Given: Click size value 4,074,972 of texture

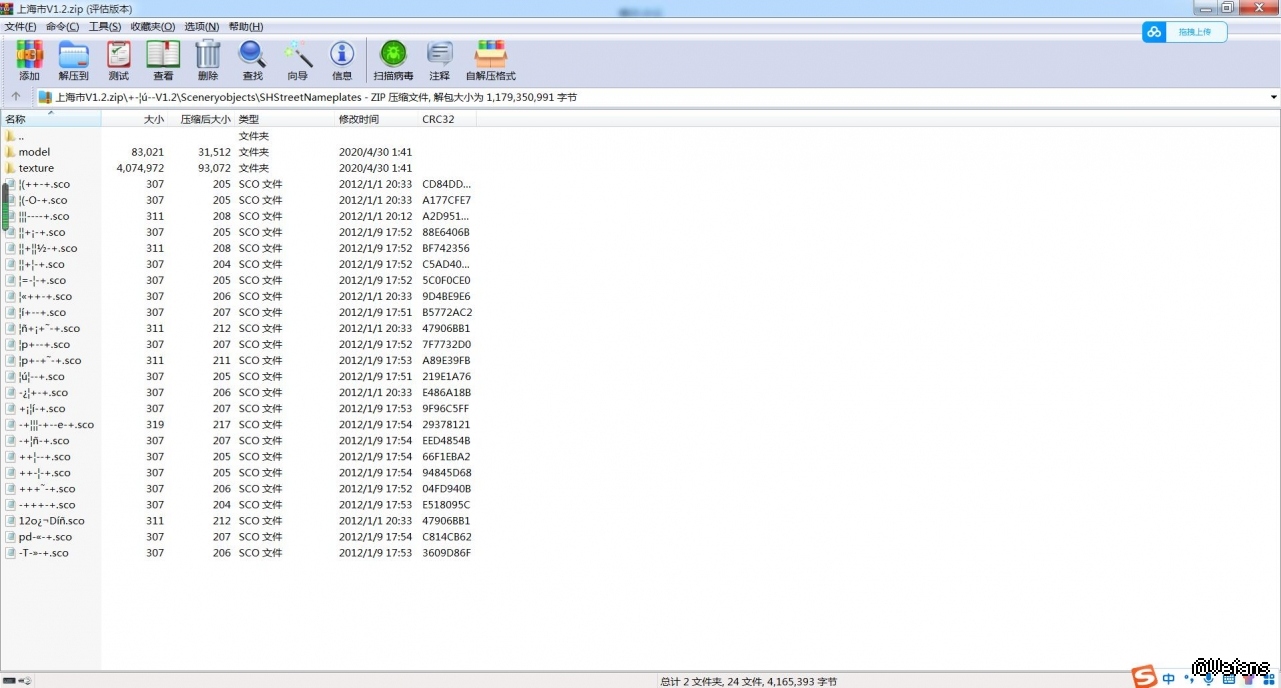Looking at the screenshot, I should pyautogui.click(x=140, y=168).
